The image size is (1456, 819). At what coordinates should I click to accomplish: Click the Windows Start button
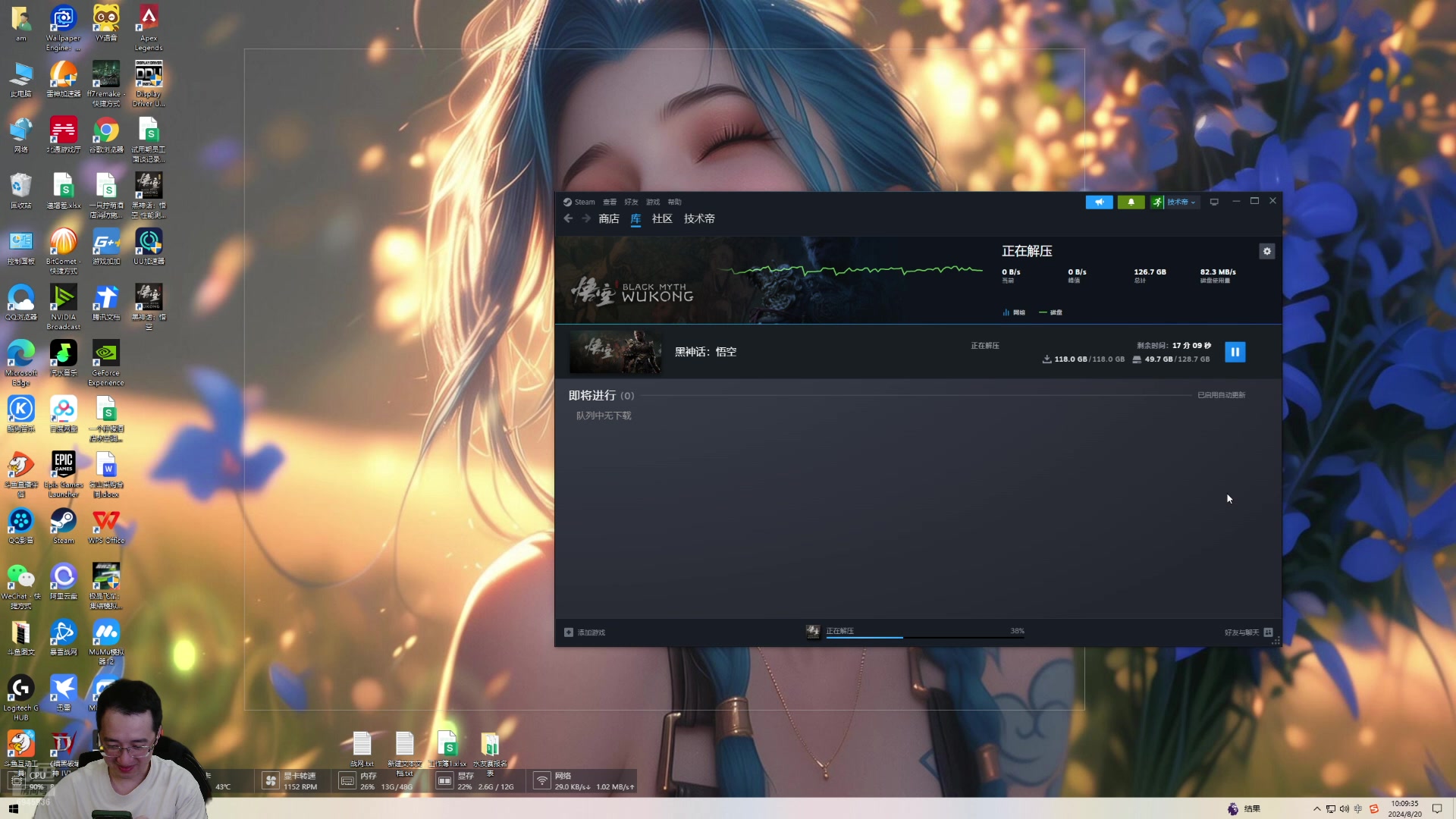pos(13,808)
